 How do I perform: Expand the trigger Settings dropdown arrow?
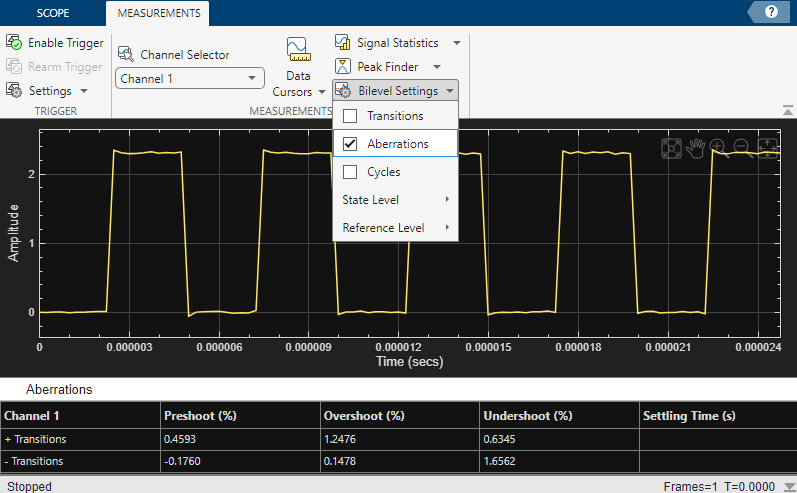tap(84, 91)
